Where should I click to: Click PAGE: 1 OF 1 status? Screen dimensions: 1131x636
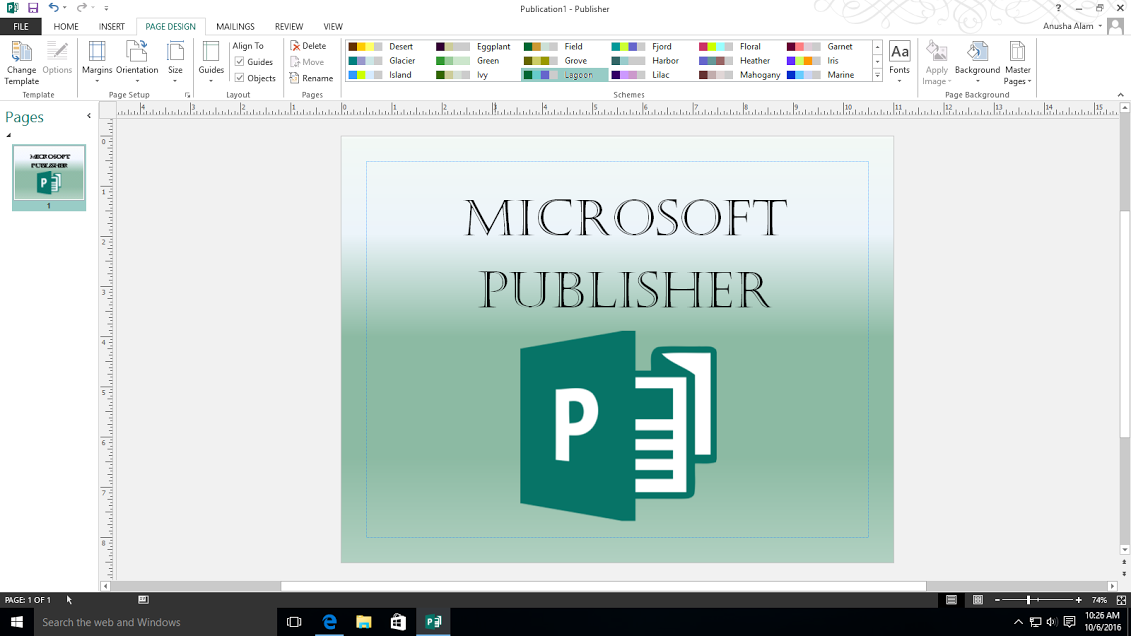[x=28, y=600]
